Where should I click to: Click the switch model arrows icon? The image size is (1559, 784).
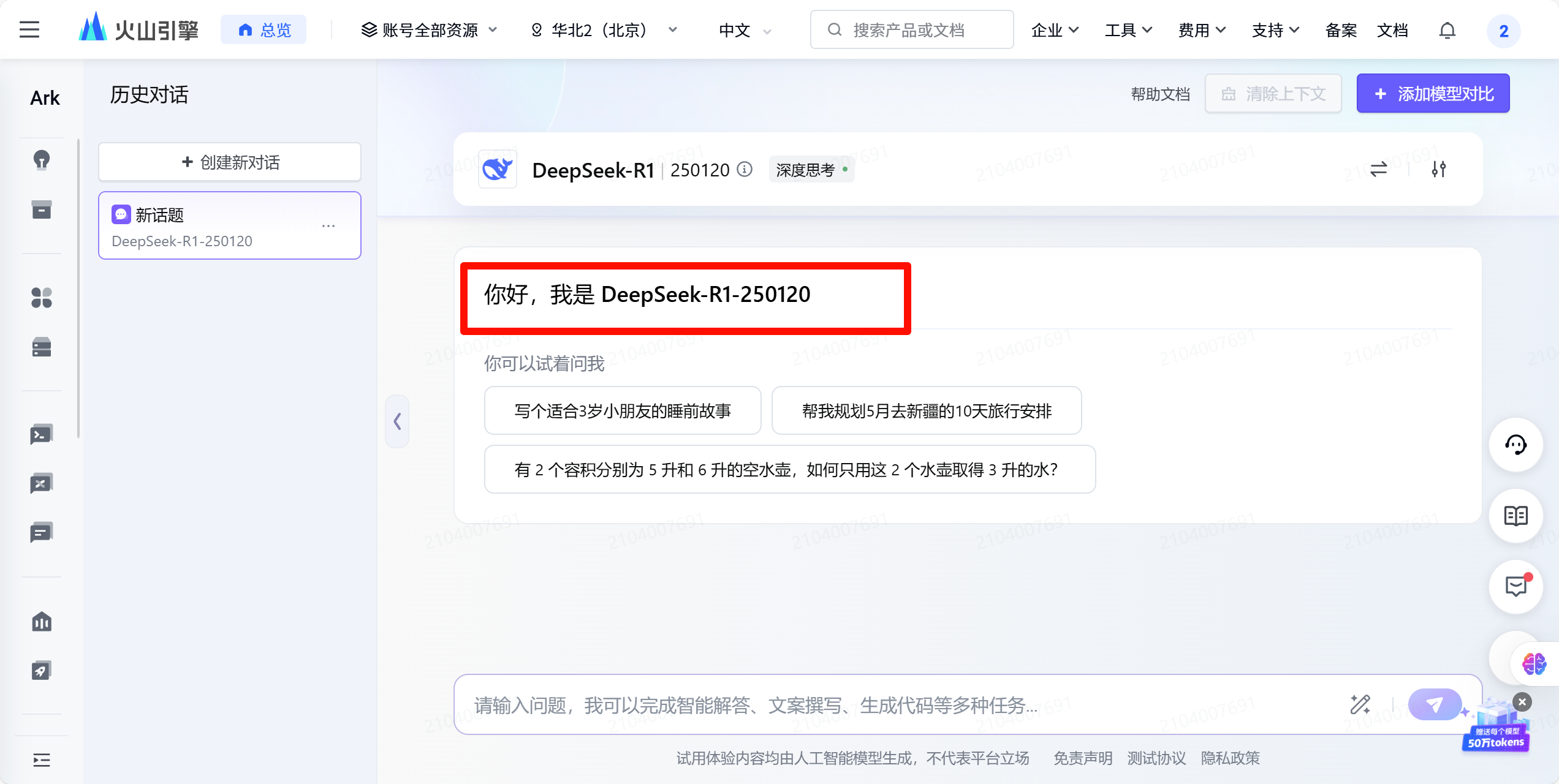(x=1379, y=169)
